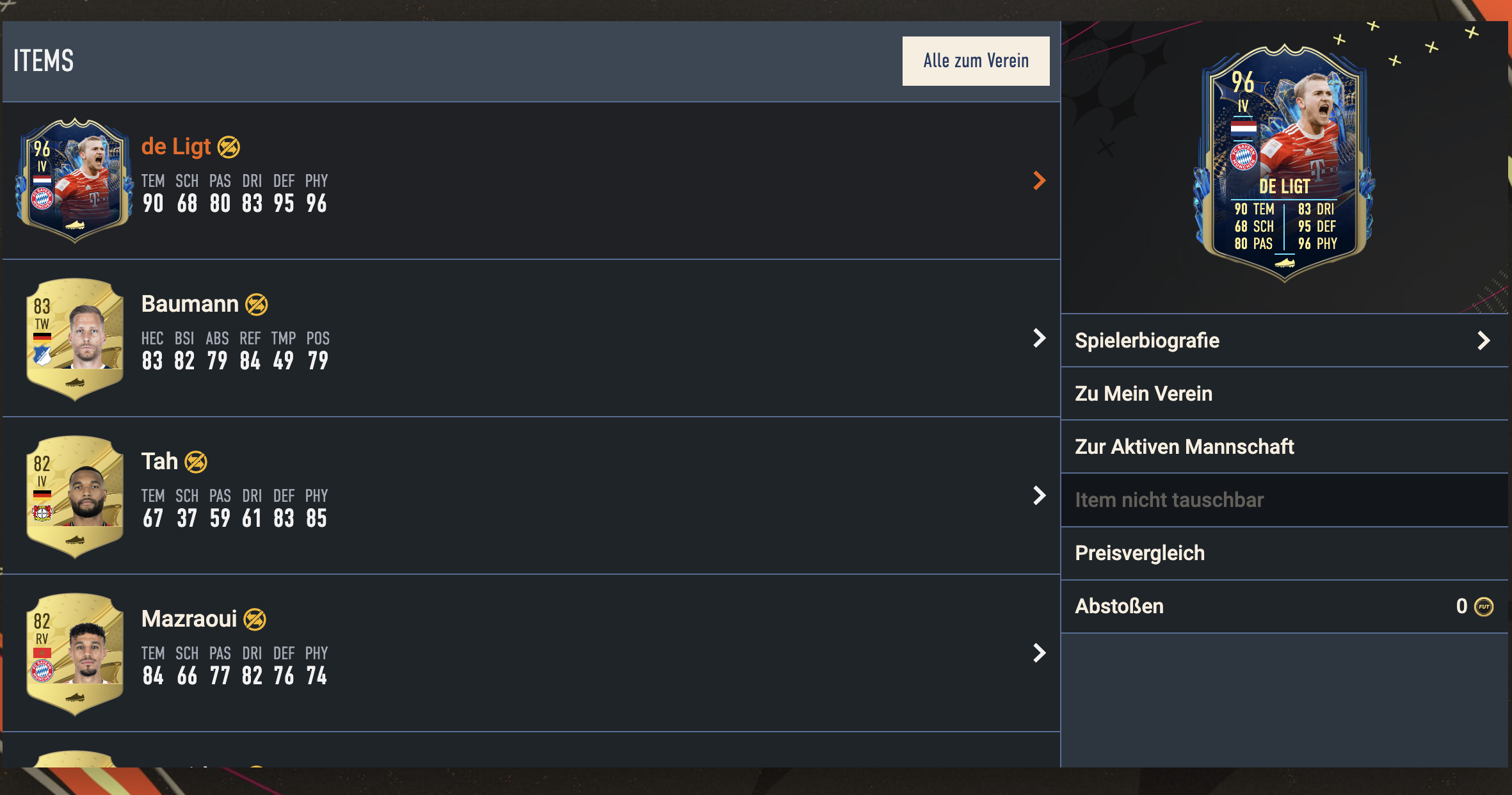Click the large de Ligt card preview
This screenshot has width=1512, height=795.
point(1284,163)
